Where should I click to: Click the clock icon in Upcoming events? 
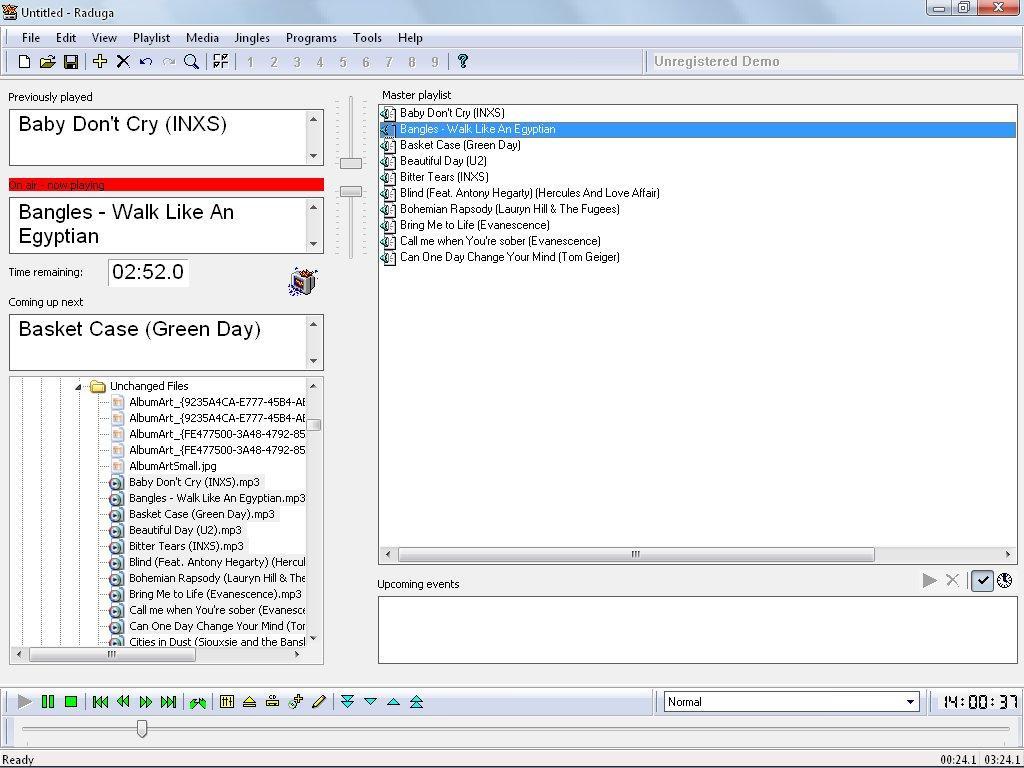tap(1005, 580)
